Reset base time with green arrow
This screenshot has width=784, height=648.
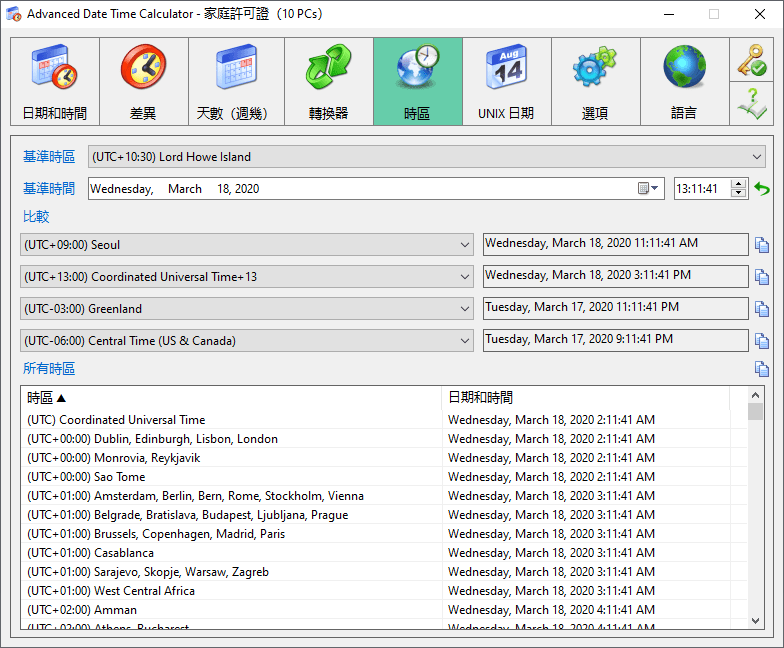click(x=762, y=189)
